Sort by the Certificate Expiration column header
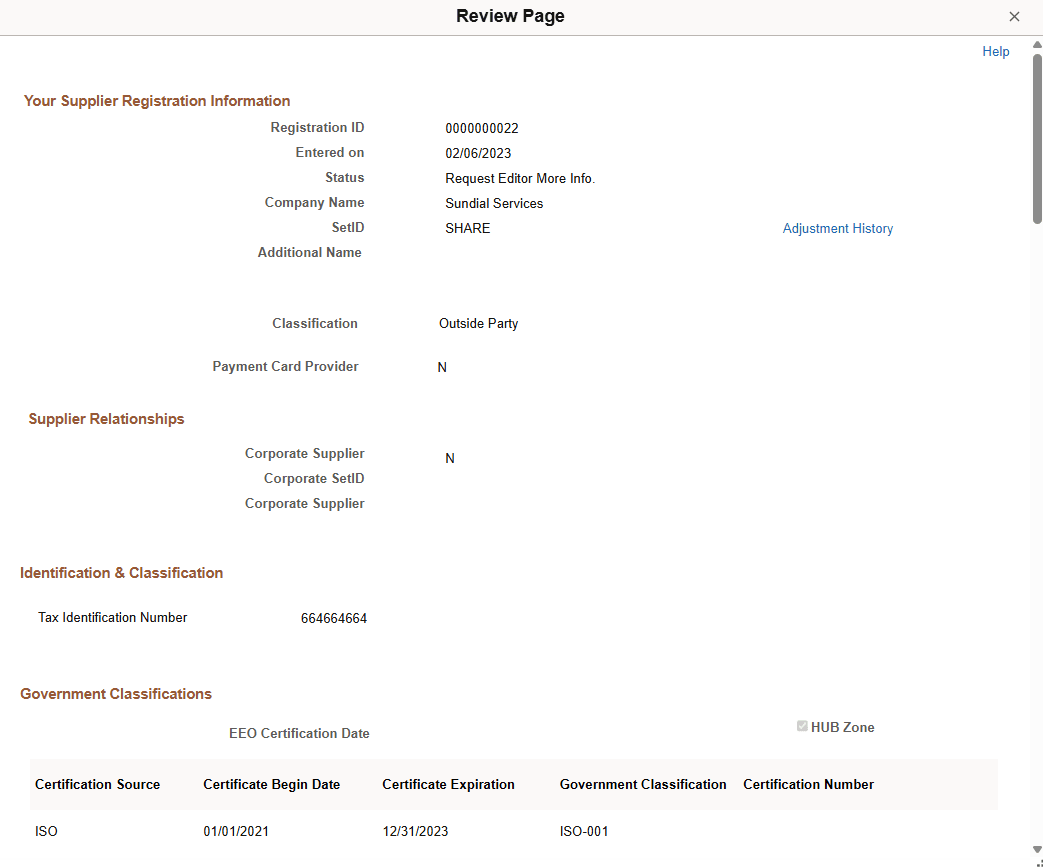 pos(448,784)
